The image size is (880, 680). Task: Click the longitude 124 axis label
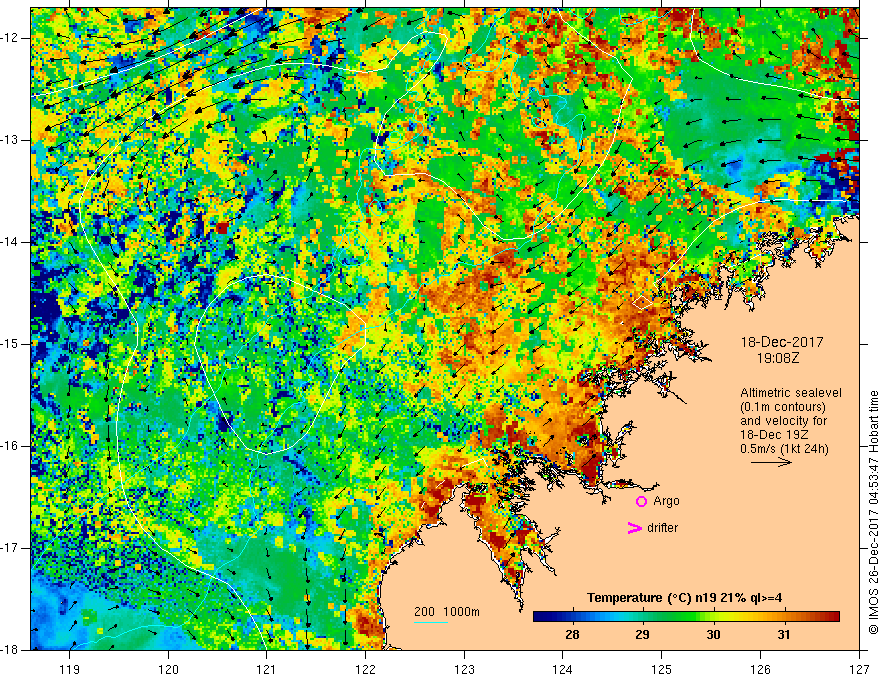[563, 669]
